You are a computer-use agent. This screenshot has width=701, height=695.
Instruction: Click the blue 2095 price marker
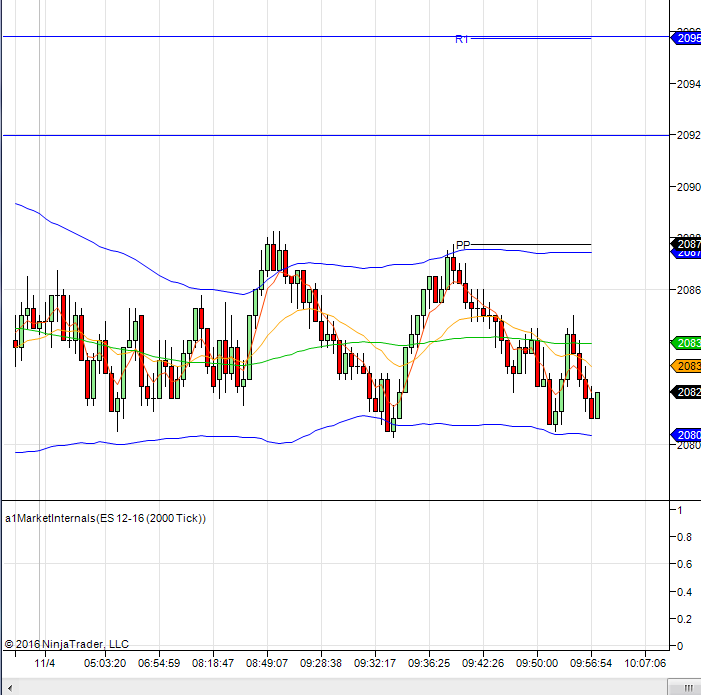(x=686, y=38)
